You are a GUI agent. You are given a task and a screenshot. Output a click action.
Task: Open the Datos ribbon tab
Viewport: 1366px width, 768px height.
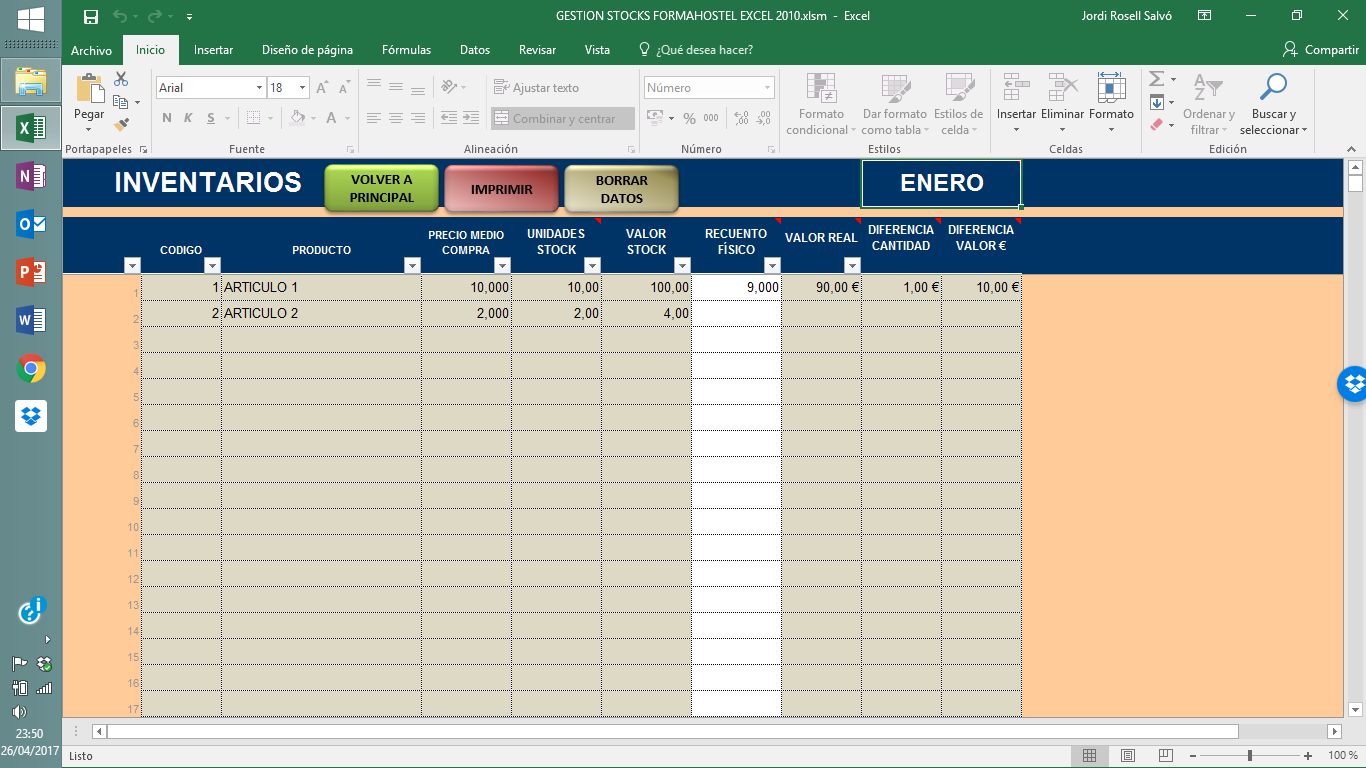(474, 48)
